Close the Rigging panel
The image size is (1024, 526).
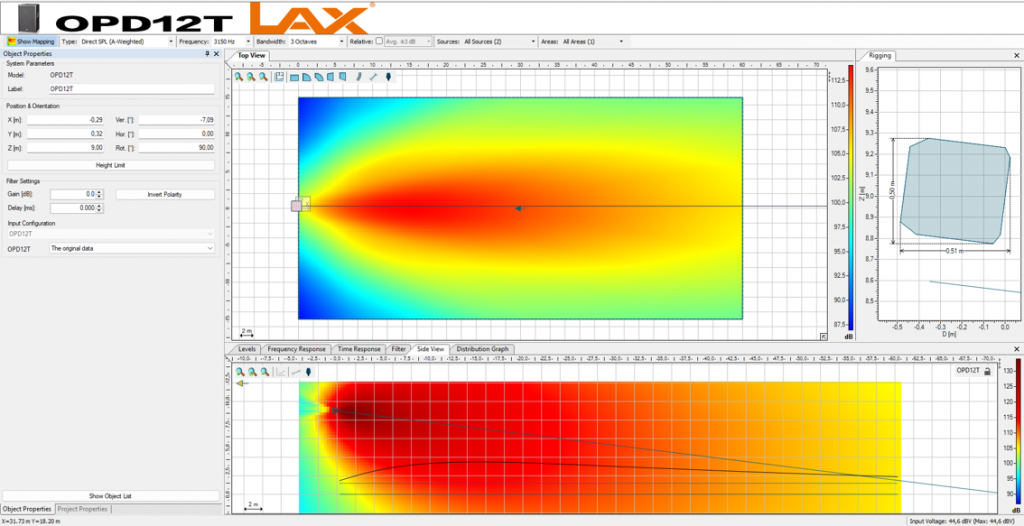pos(1017,56)
